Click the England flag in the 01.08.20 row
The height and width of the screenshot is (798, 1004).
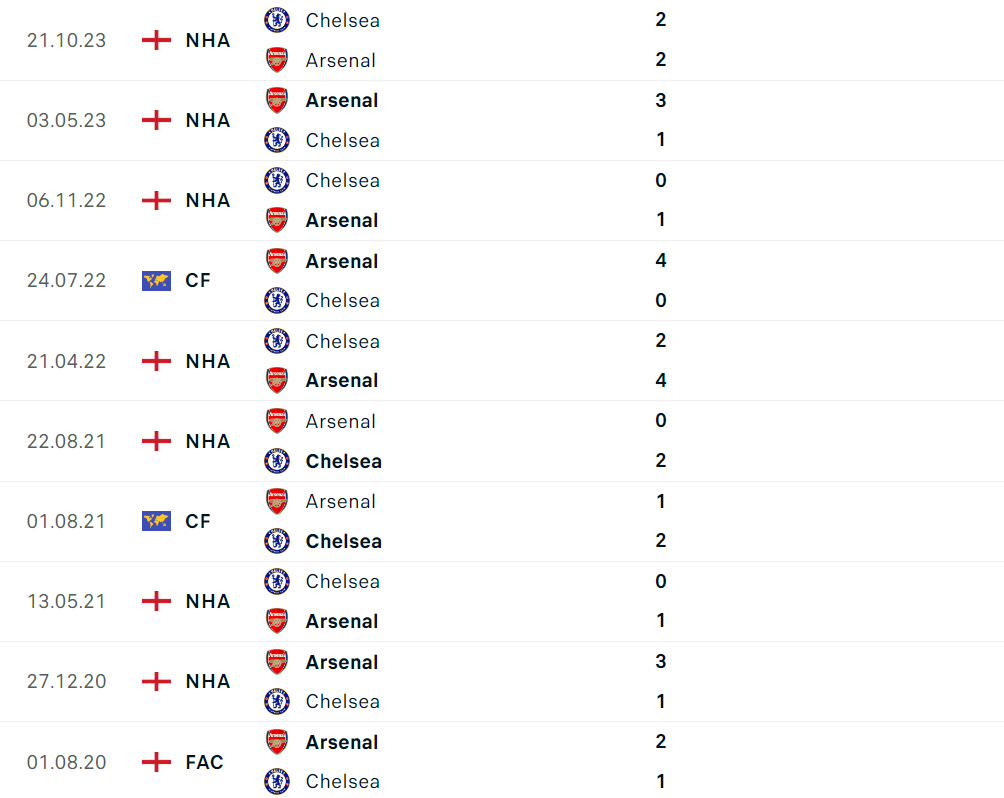[x=156, y=762]
